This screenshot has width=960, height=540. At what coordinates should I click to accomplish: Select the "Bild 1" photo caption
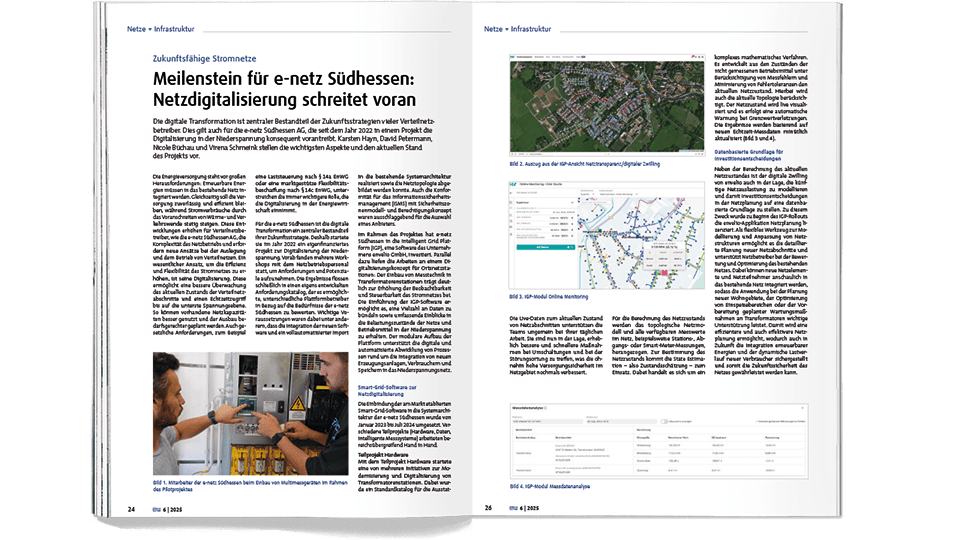pos(250,486)
